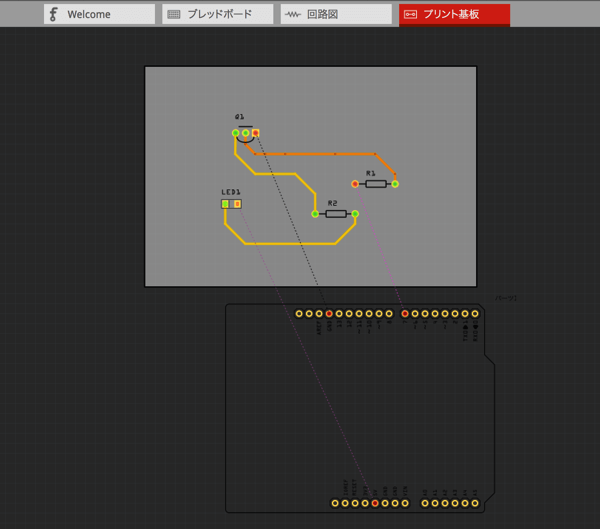The width and height of the screenshot is (600, 529).
Task: Select the R1 label text
Action: (x=370, y=173)
